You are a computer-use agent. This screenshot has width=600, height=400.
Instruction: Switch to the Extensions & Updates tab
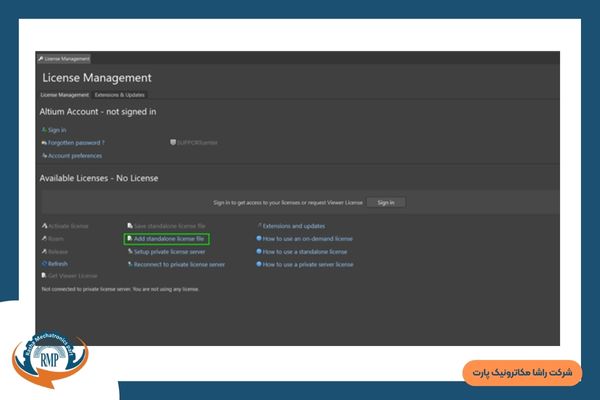pos(119,95)
